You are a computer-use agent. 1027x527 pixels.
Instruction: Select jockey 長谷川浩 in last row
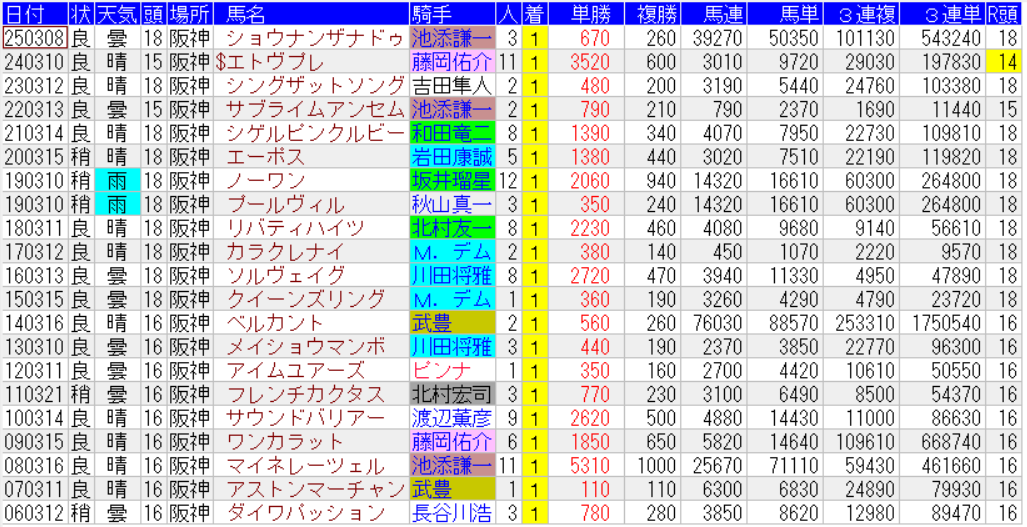[451, 513]
